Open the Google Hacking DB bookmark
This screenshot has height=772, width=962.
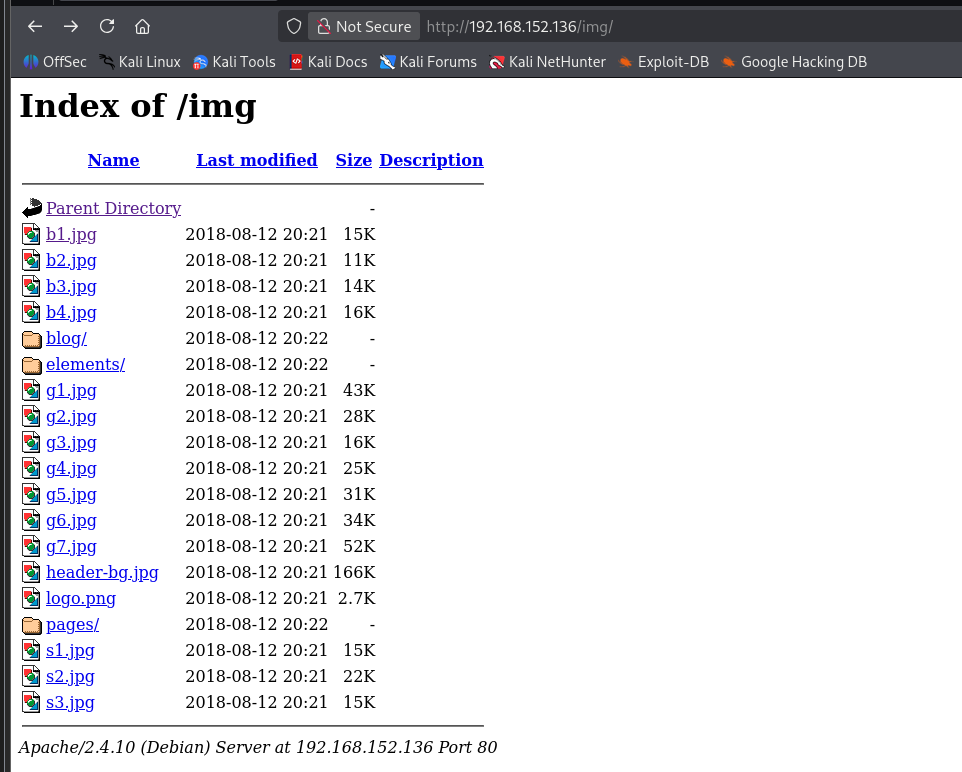pyautogui.click(x=802, y=61)
